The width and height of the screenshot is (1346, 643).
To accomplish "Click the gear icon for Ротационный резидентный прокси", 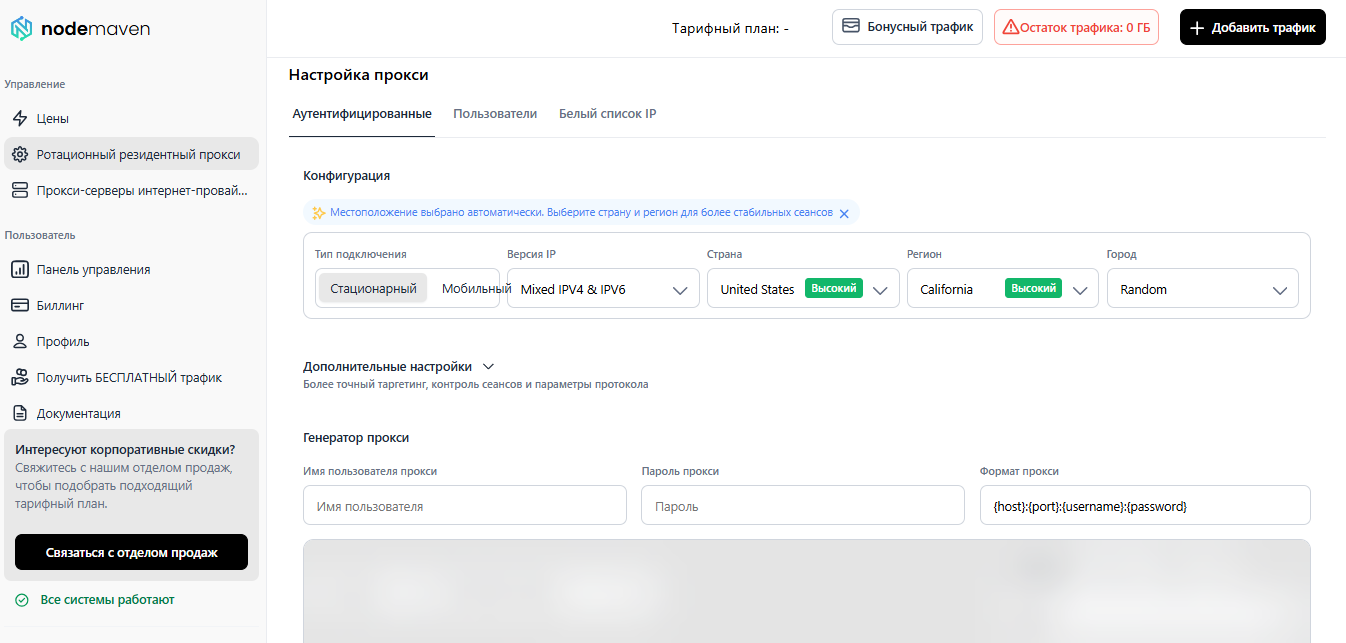I will pyautogui.click(x=19, y=154).
